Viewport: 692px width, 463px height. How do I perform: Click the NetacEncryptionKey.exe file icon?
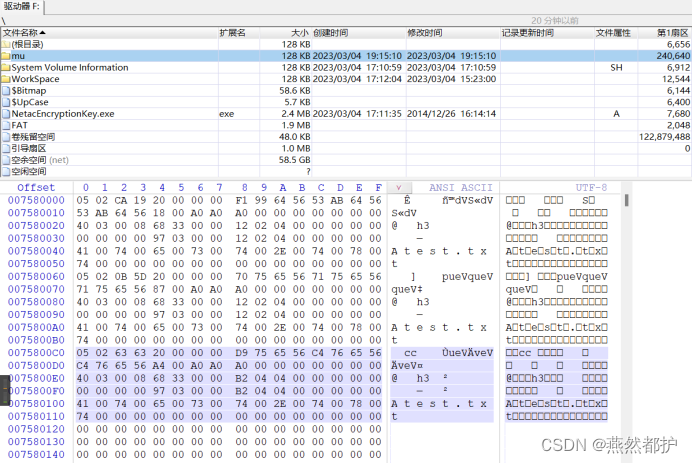(x=6, y=113)
